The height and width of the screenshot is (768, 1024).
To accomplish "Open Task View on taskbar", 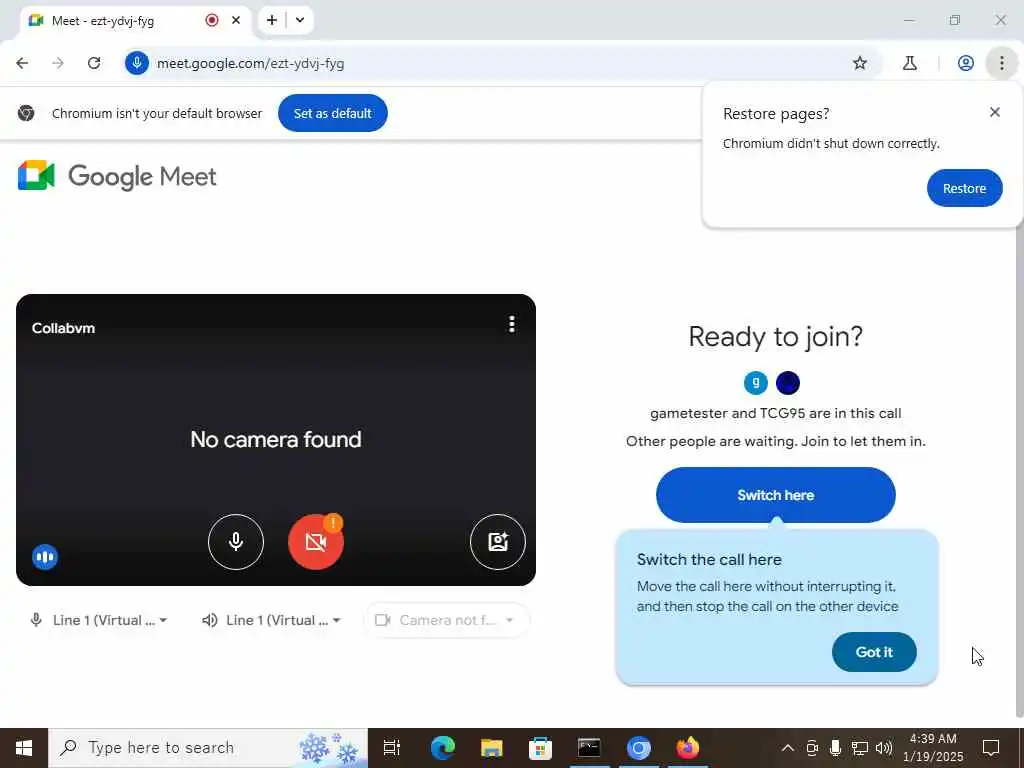I will tap(392, 748).
